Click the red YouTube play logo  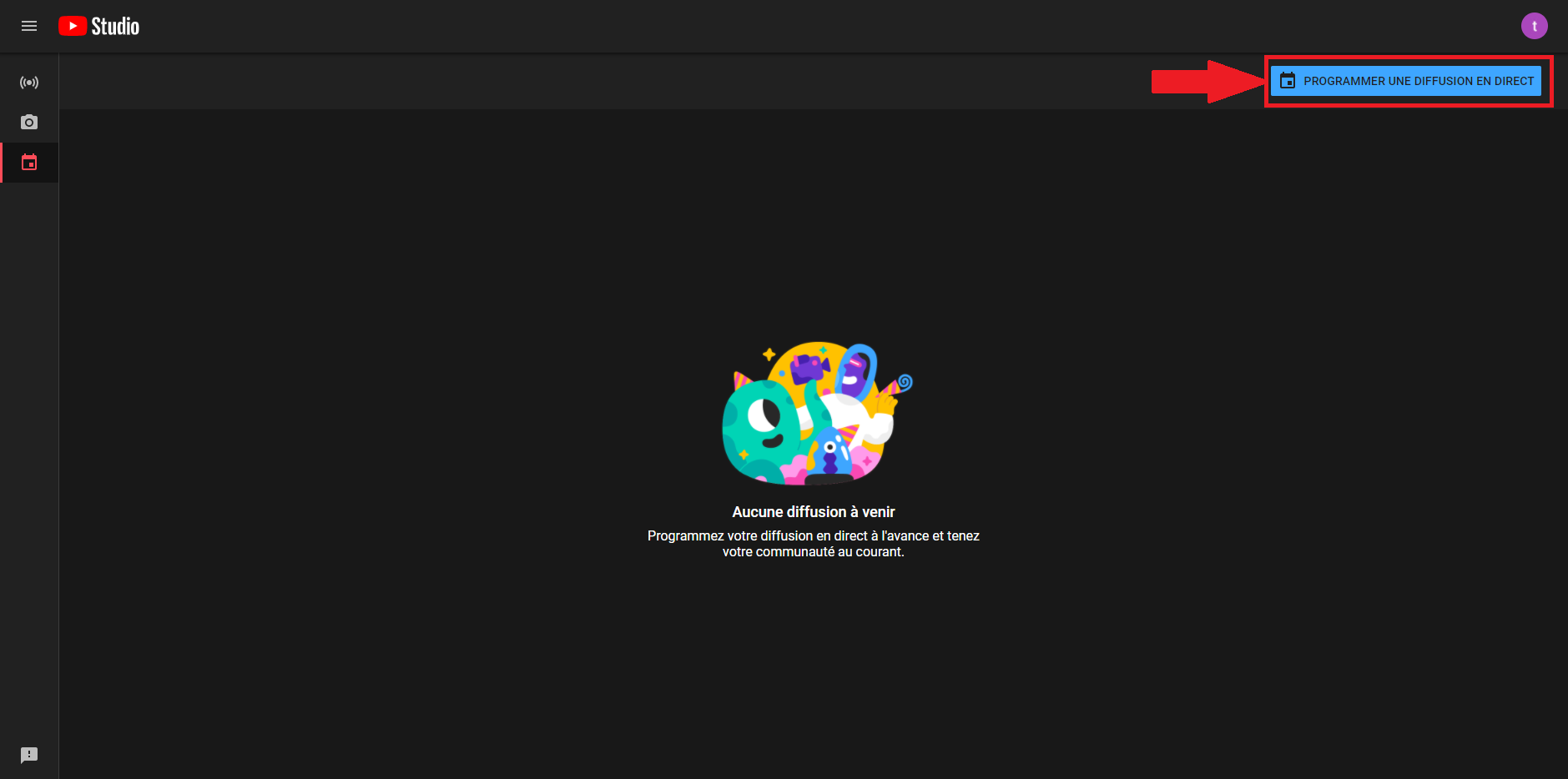pyautogui.click(x=73, y=26)
